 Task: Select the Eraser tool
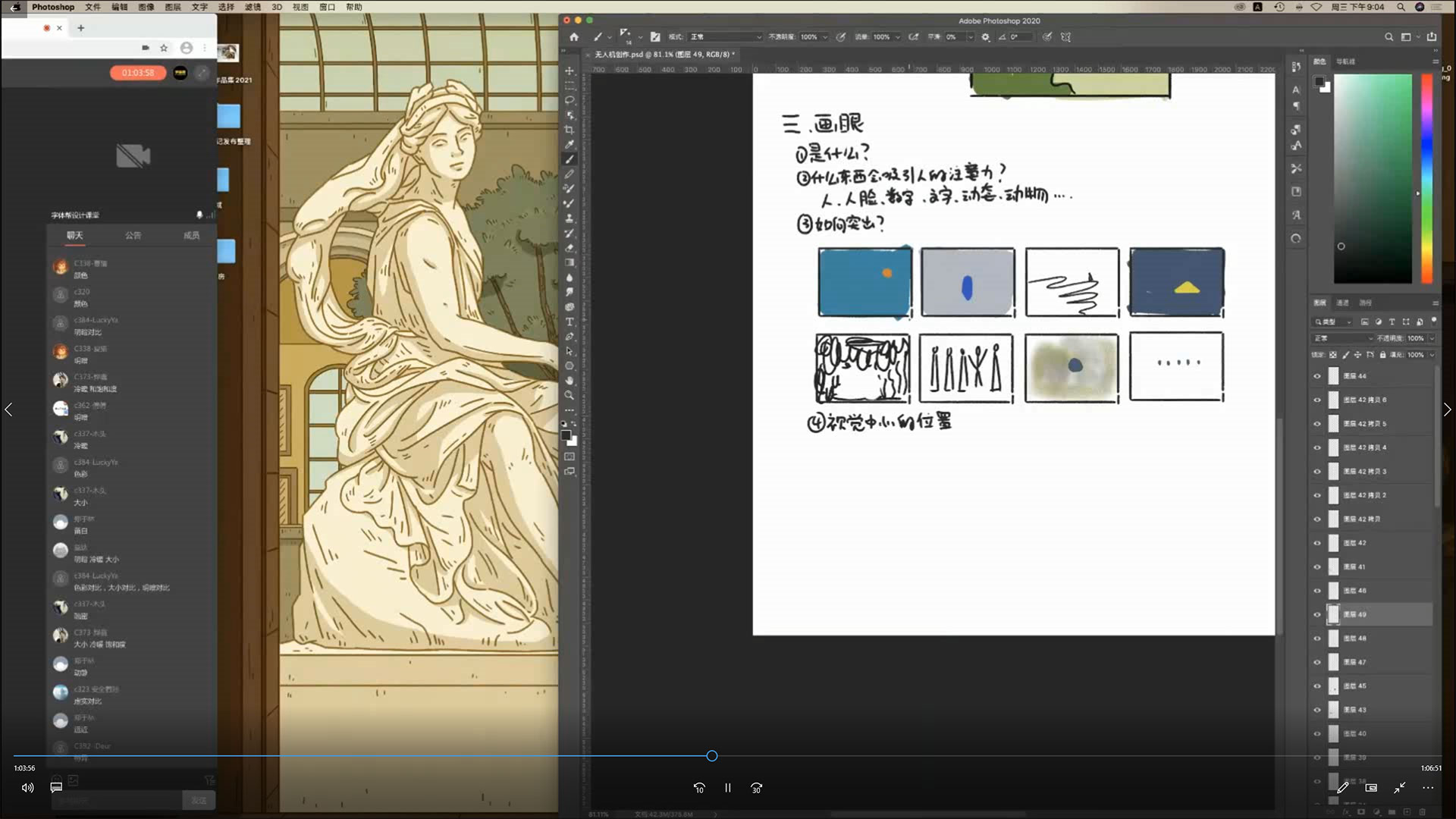pyautogui.click(x=570, y=248)
